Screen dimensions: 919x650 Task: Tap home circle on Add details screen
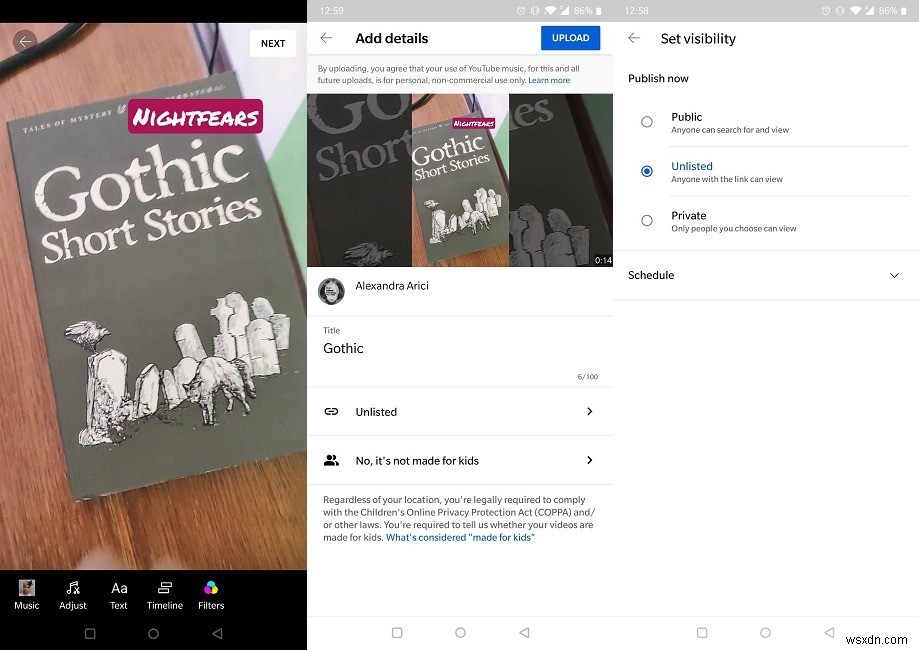point(461,633)
